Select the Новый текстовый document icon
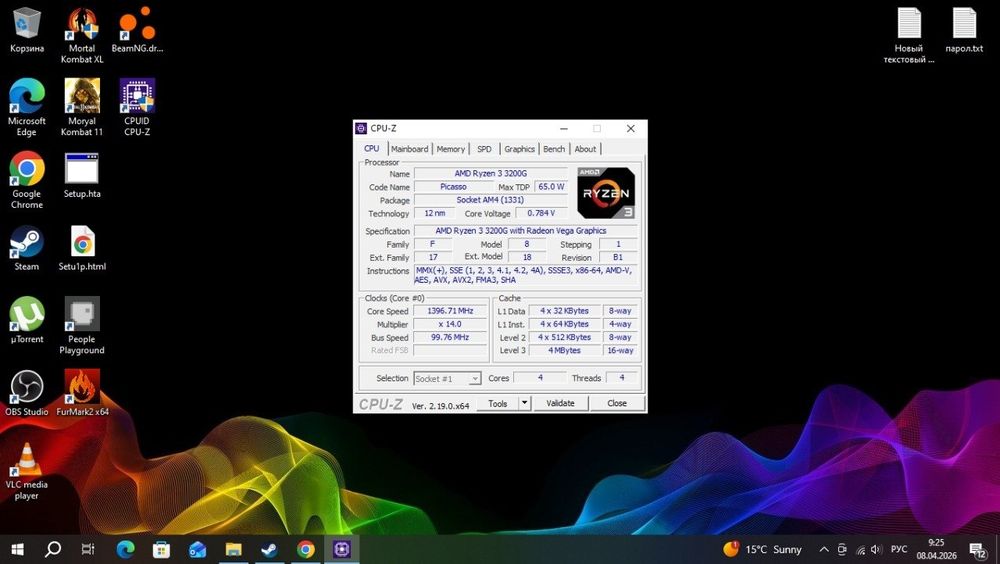Image resolution: width=1000 pixels, height=564 pixels. pos(909,35)
